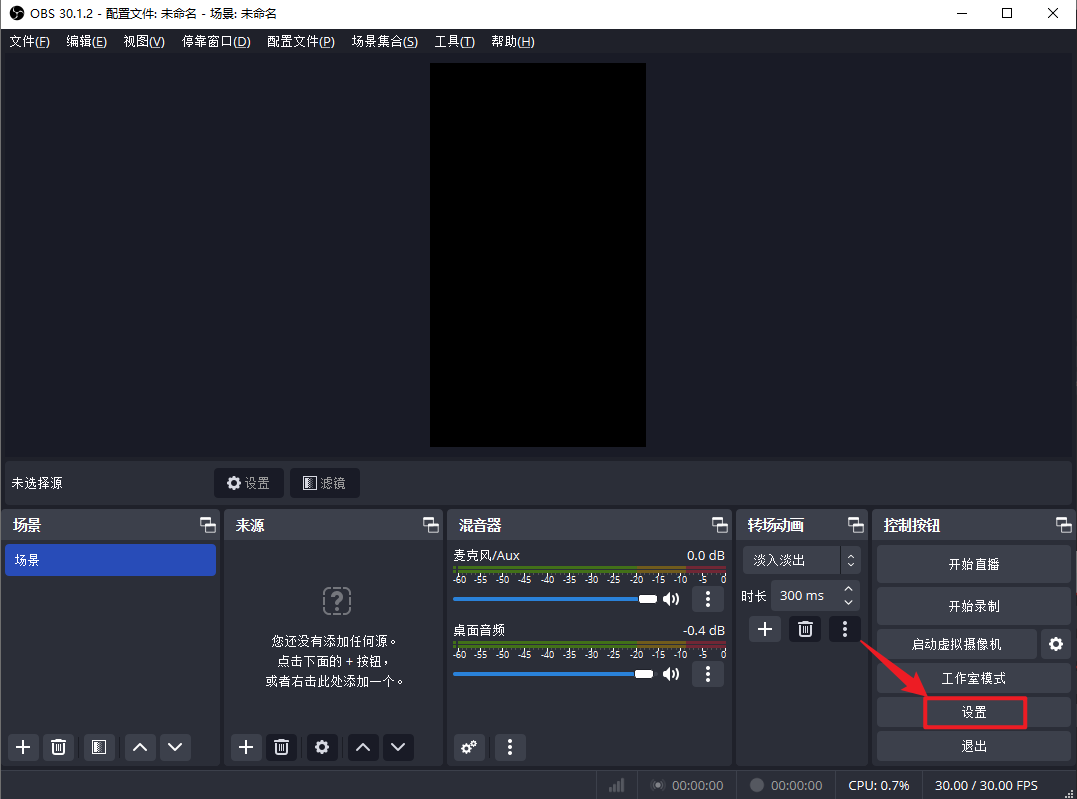Open the 淡入淡出 transition dropdown
1077x799 pixels.
coord(801,560)
